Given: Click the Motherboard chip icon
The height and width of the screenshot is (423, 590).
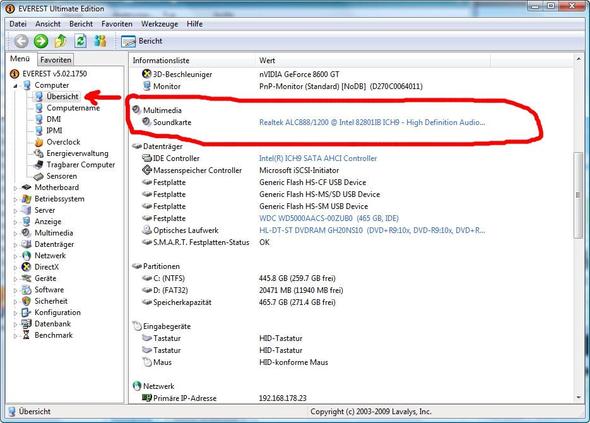Looking at the screenshot, I should [x=26, y=187].
